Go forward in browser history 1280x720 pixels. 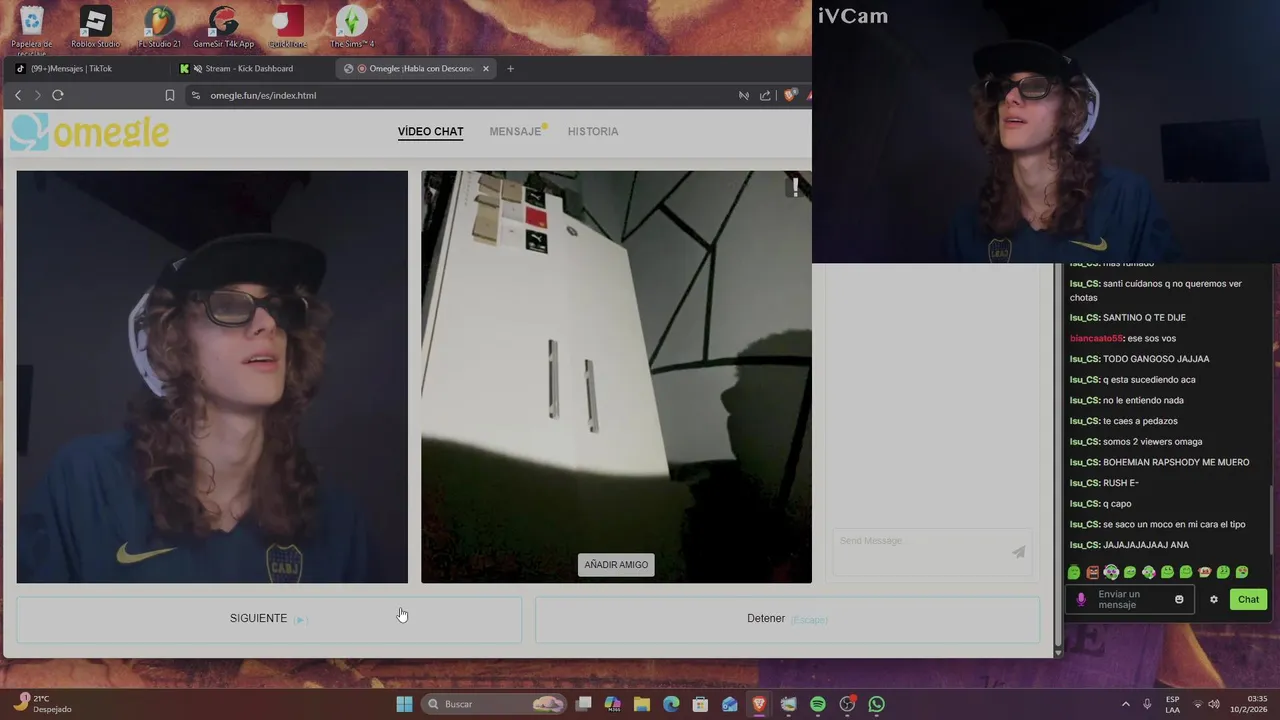[x=38, y=95]
